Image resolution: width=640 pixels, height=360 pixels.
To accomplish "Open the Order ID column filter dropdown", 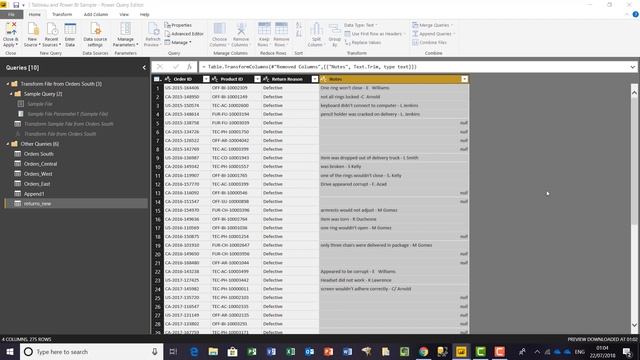I will click(x=206, y=79).
